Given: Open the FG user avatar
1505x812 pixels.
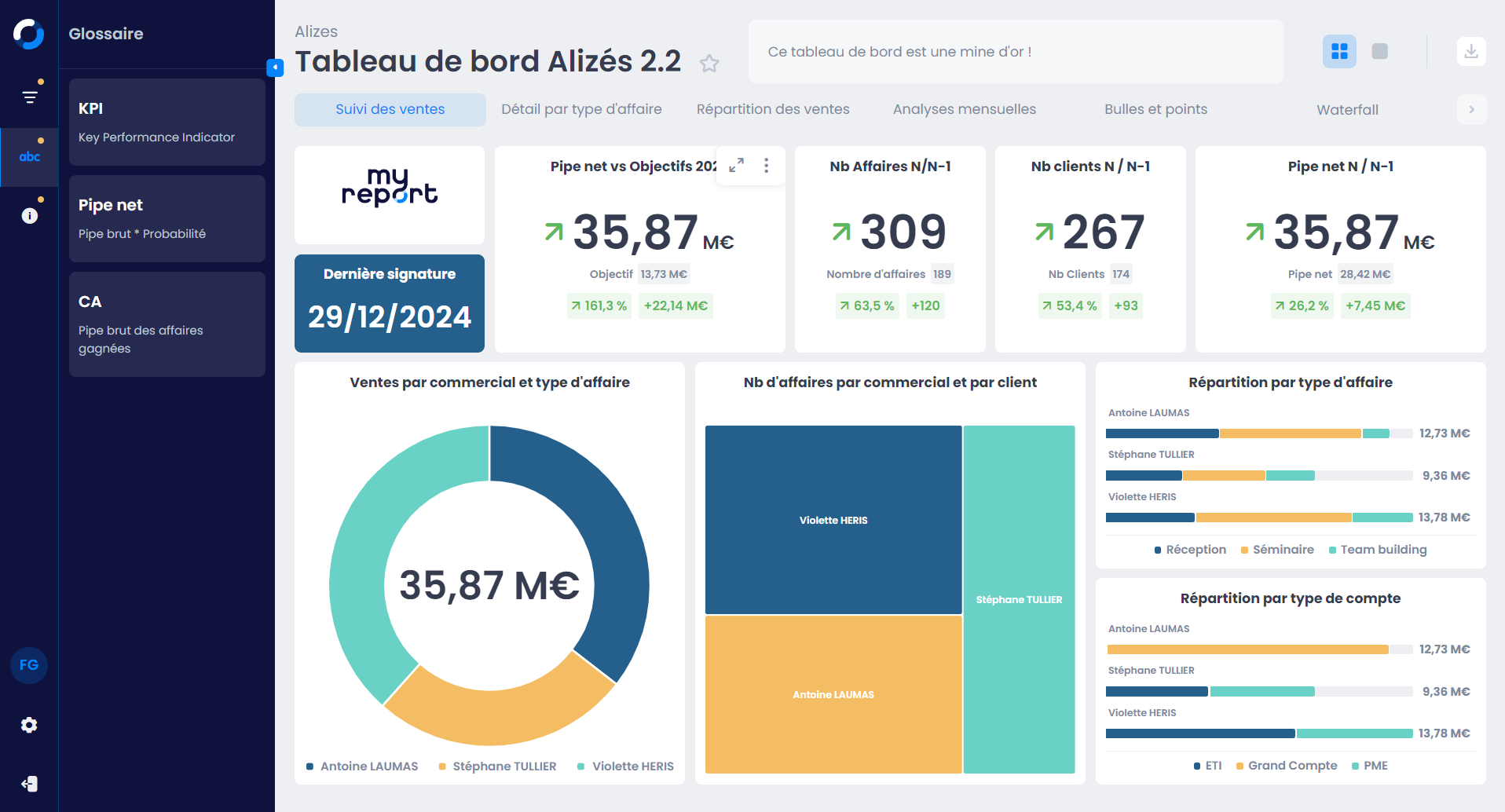Looking at the screenshot, I should pyautogui.click(x=29, y=665).
